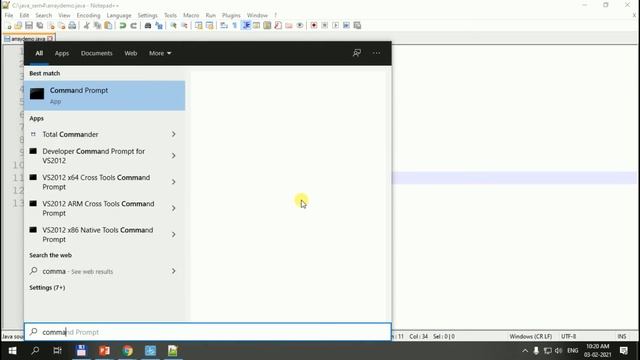This screenshot has height=360, width=640.
Task: Expand VS2012 ARM Cross Tools arrow
Action: 173,208
